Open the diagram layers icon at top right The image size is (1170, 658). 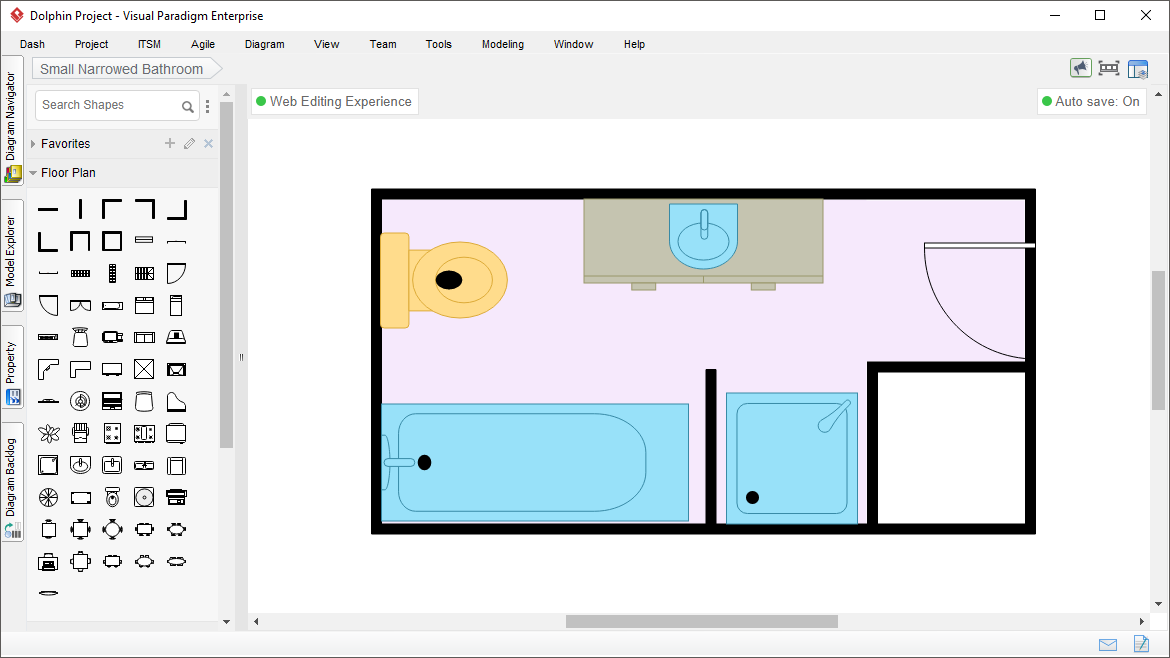tap(1138, 68)
